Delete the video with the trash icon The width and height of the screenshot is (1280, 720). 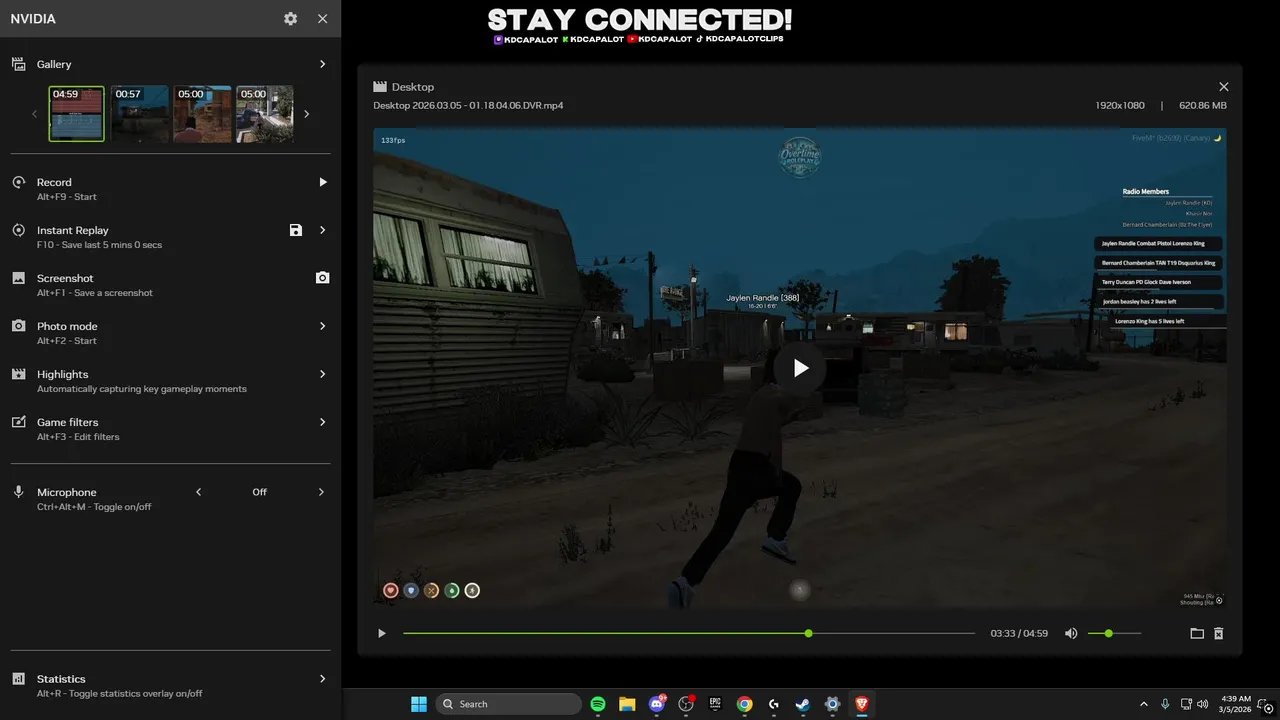click(1219, 633)
